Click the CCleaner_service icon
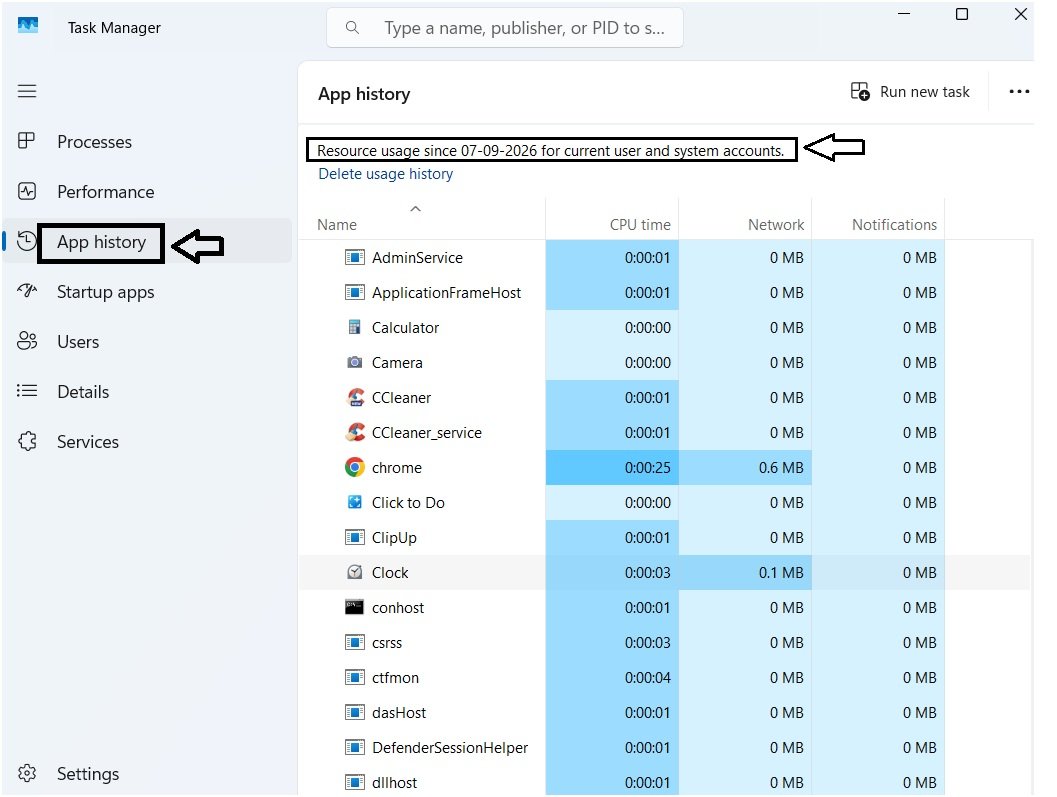The image size is (1057, 797). point(355,432)
